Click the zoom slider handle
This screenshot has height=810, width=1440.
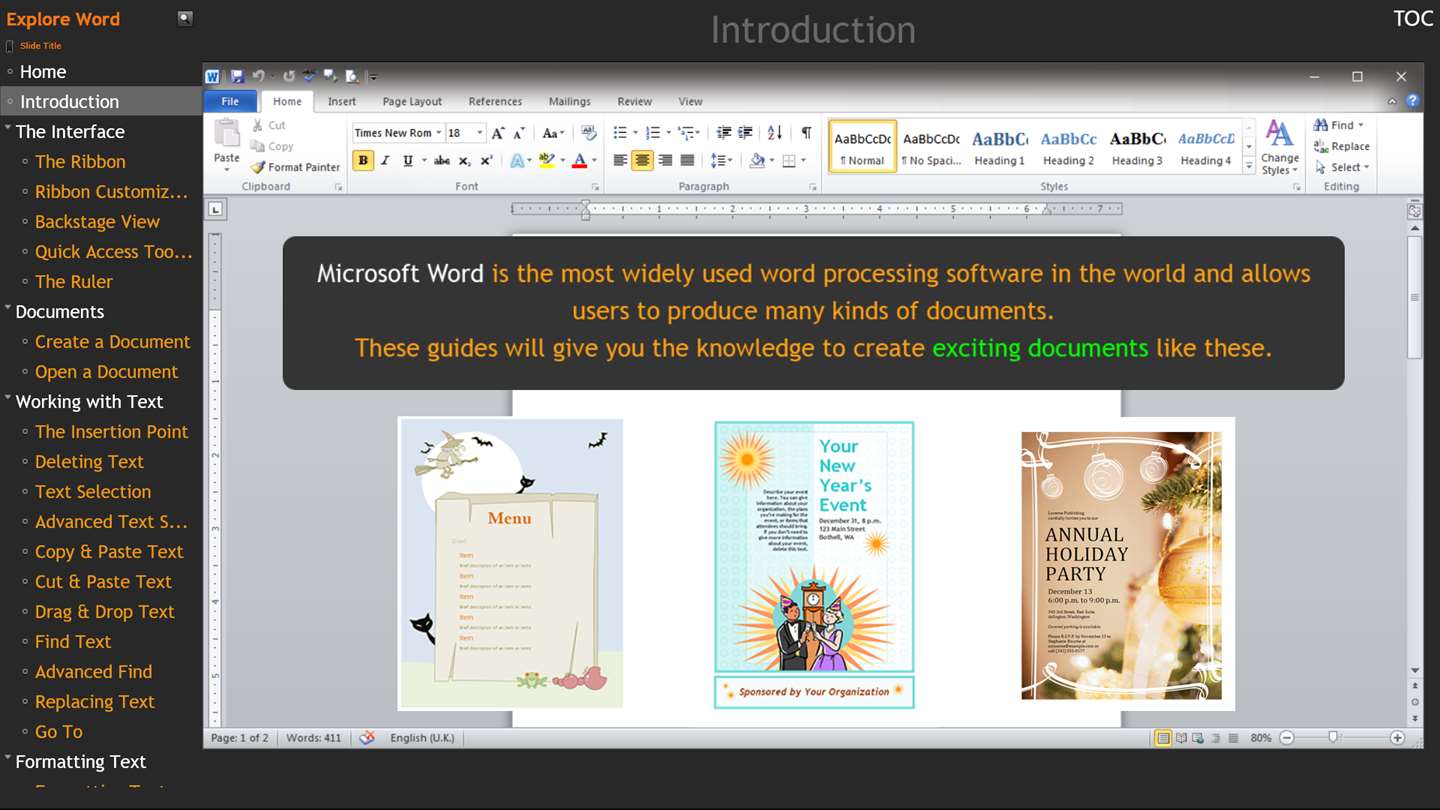pyautogui.click(x=1333, y=738)
